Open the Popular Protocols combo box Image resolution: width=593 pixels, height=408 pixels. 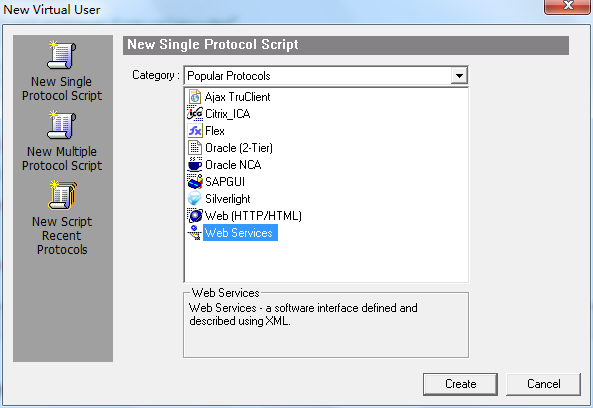click(x=326, y=76)
